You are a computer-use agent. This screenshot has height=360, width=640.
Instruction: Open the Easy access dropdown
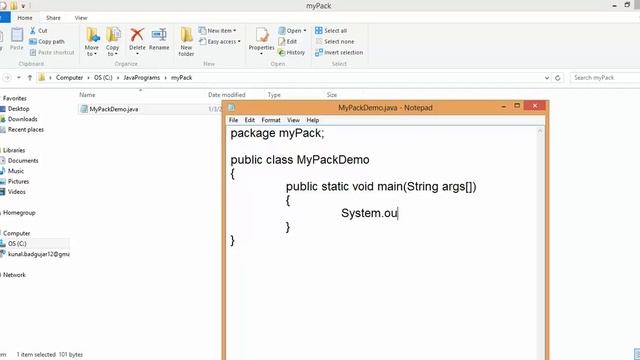[x=220, y=42]
